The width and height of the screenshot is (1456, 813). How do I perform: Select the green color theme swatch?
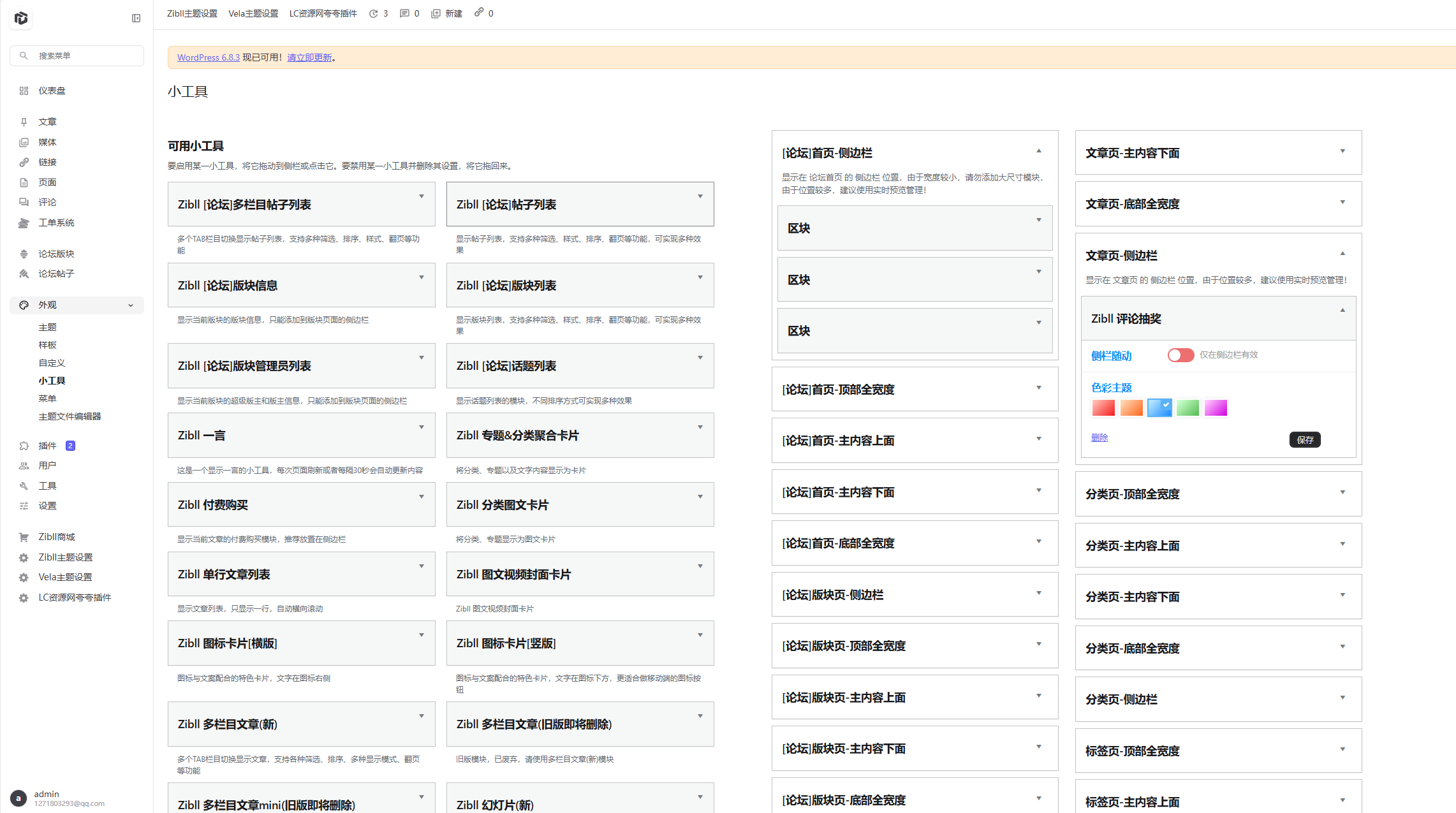point(1188,408)
